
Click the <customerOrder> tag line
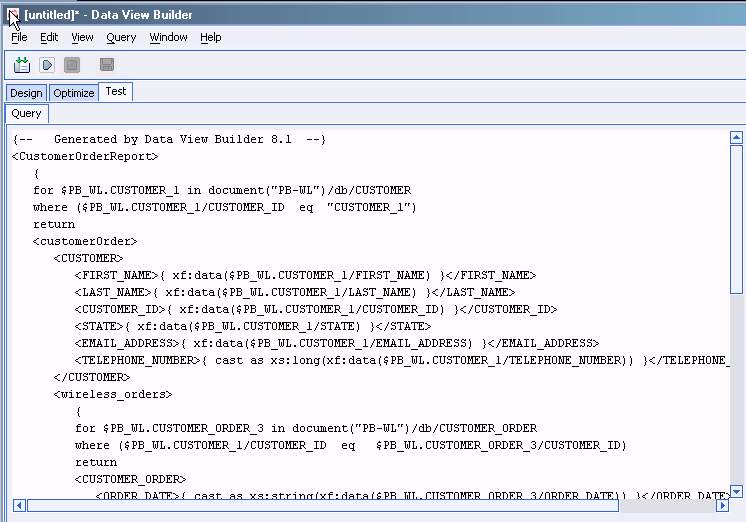click(85, 241)
